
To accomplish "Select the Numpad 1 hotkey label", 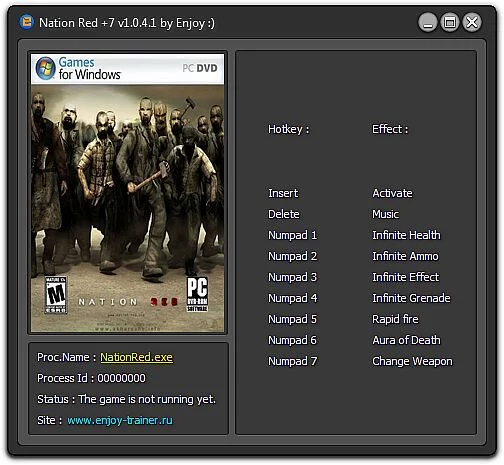I will [x=292, y=235].
